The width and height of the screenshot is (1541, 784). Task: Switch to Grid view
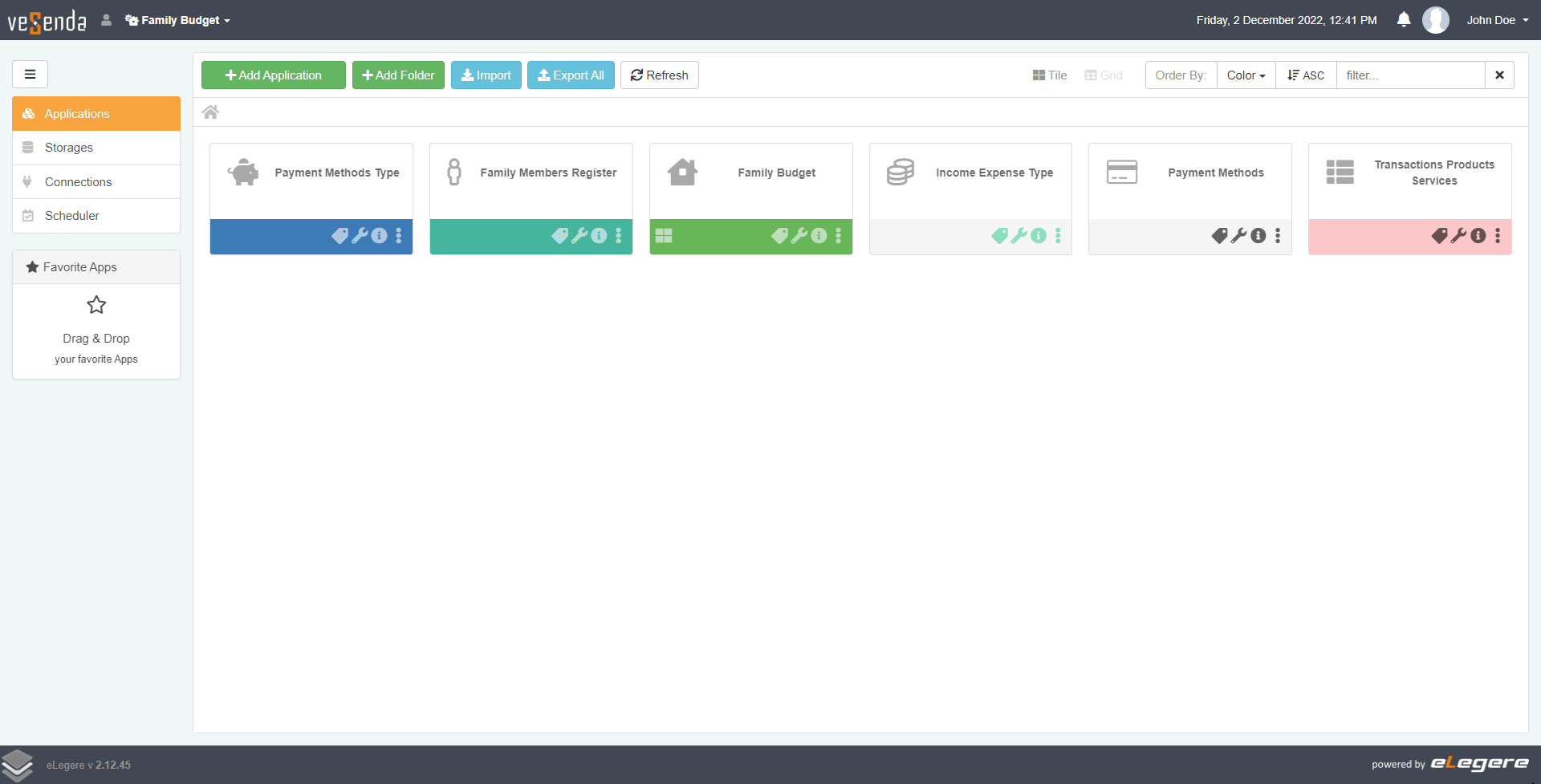pyautogui.click(x=1104, y=75)
